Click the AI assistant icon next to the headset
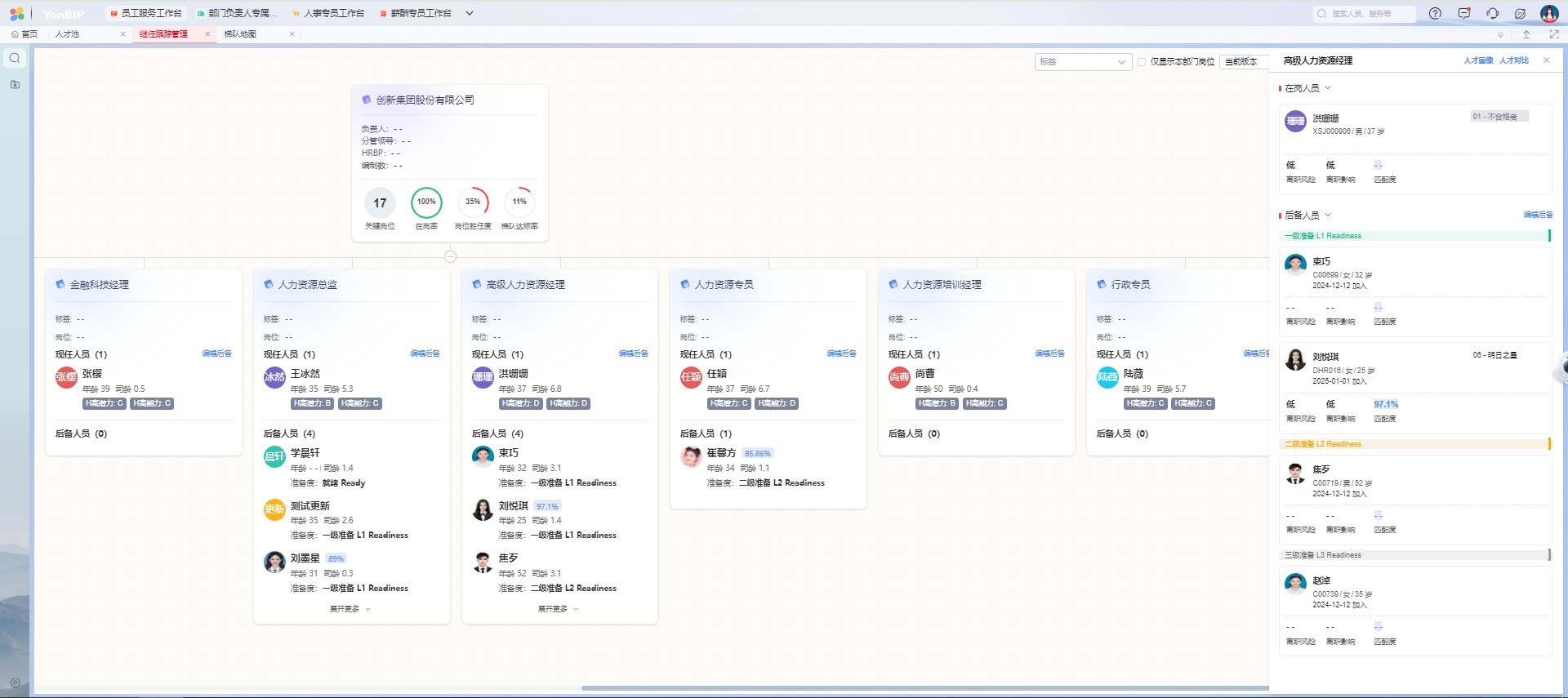This screenshot has width=1568, height=698. coord(1520,13)
